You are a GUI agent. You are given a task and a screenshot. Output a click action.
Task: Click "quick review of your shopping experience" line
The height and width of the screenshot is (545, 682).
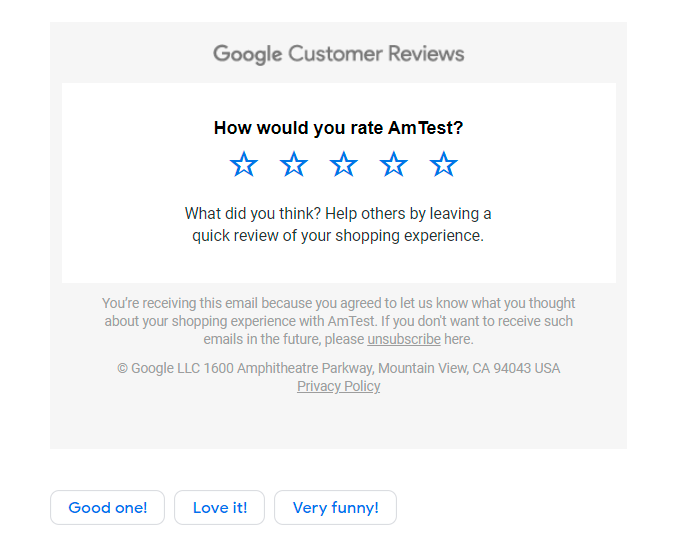click(338, 236)
